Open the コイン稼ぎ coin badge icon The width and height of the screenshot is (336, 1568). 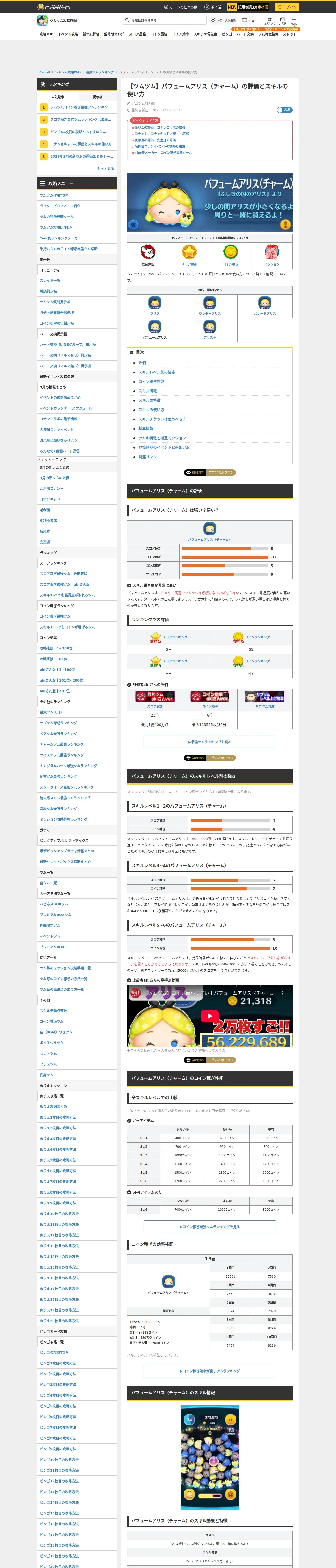tap(231, 251)
